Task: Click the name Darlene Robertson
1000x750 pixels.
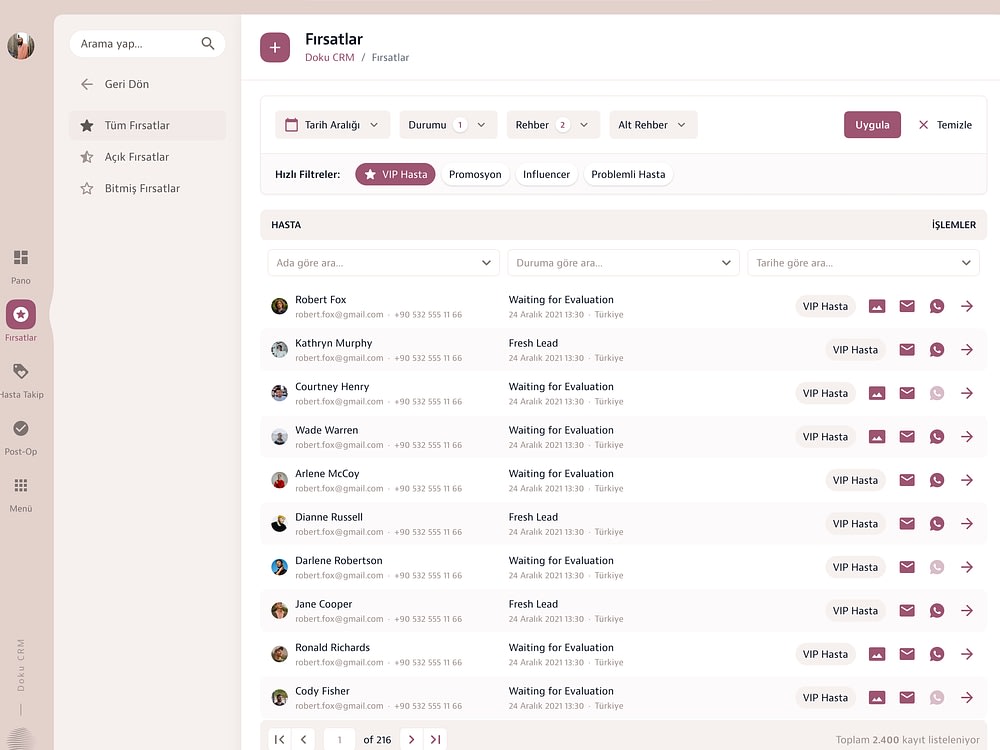Action: [x=339, y=560]
